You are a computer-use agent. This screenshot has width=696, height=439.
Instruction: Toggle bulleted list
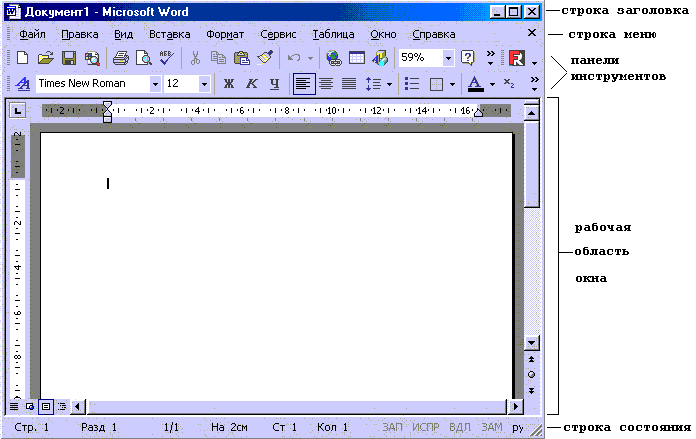(x=412, y=83)
